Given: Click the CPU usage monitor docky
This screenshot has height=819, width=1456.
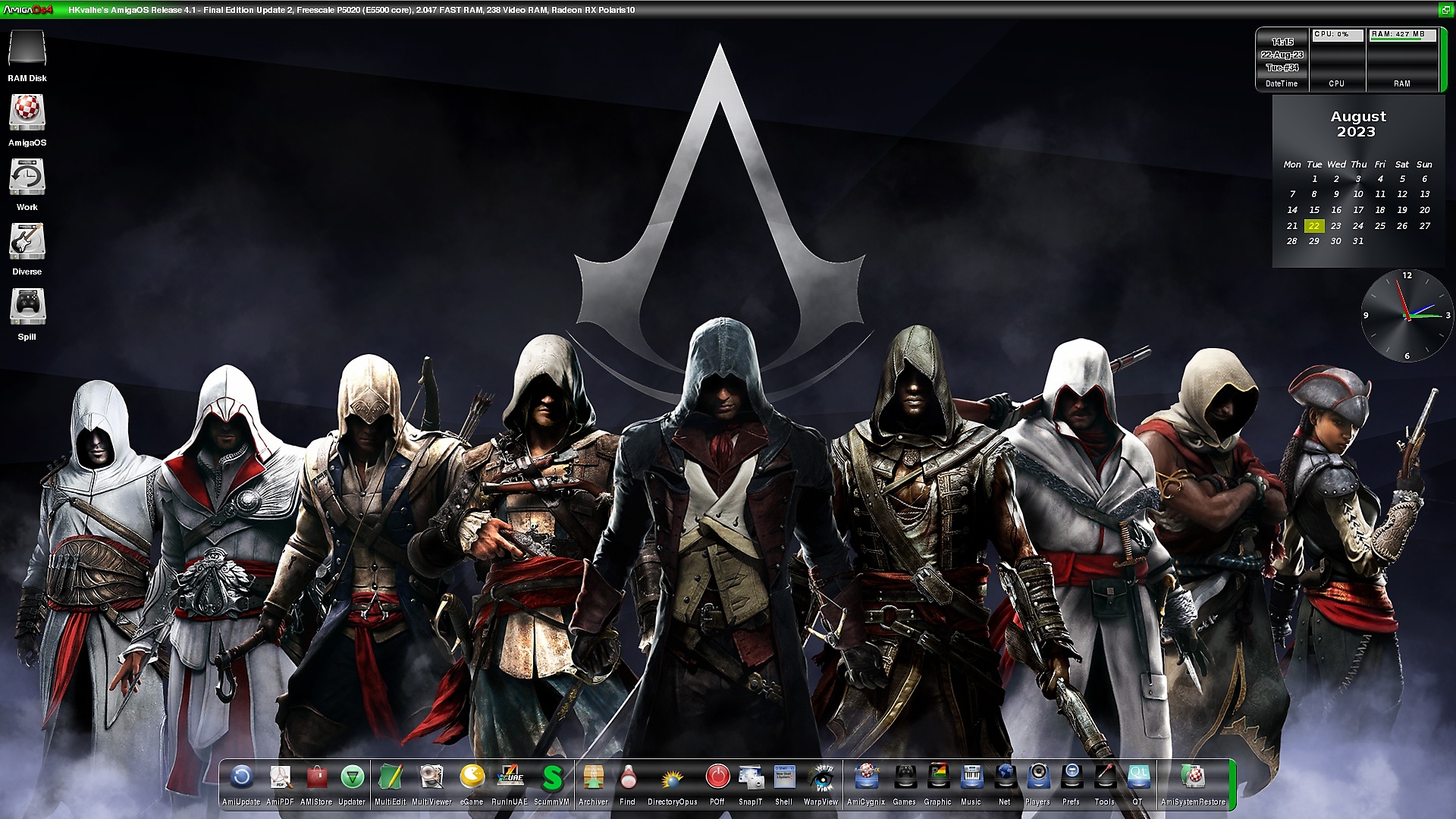Looking at the screenshot, I should (x=1337, y=59).
